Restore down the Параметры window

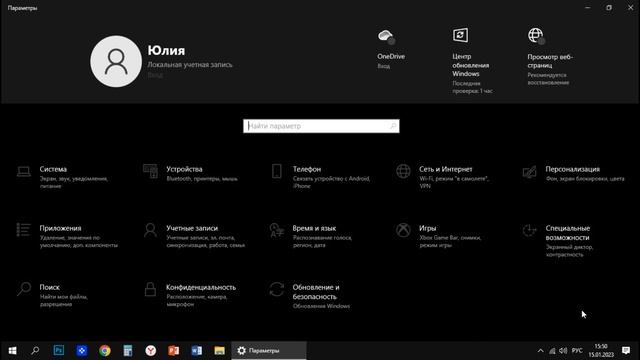(x=609, y=8)
